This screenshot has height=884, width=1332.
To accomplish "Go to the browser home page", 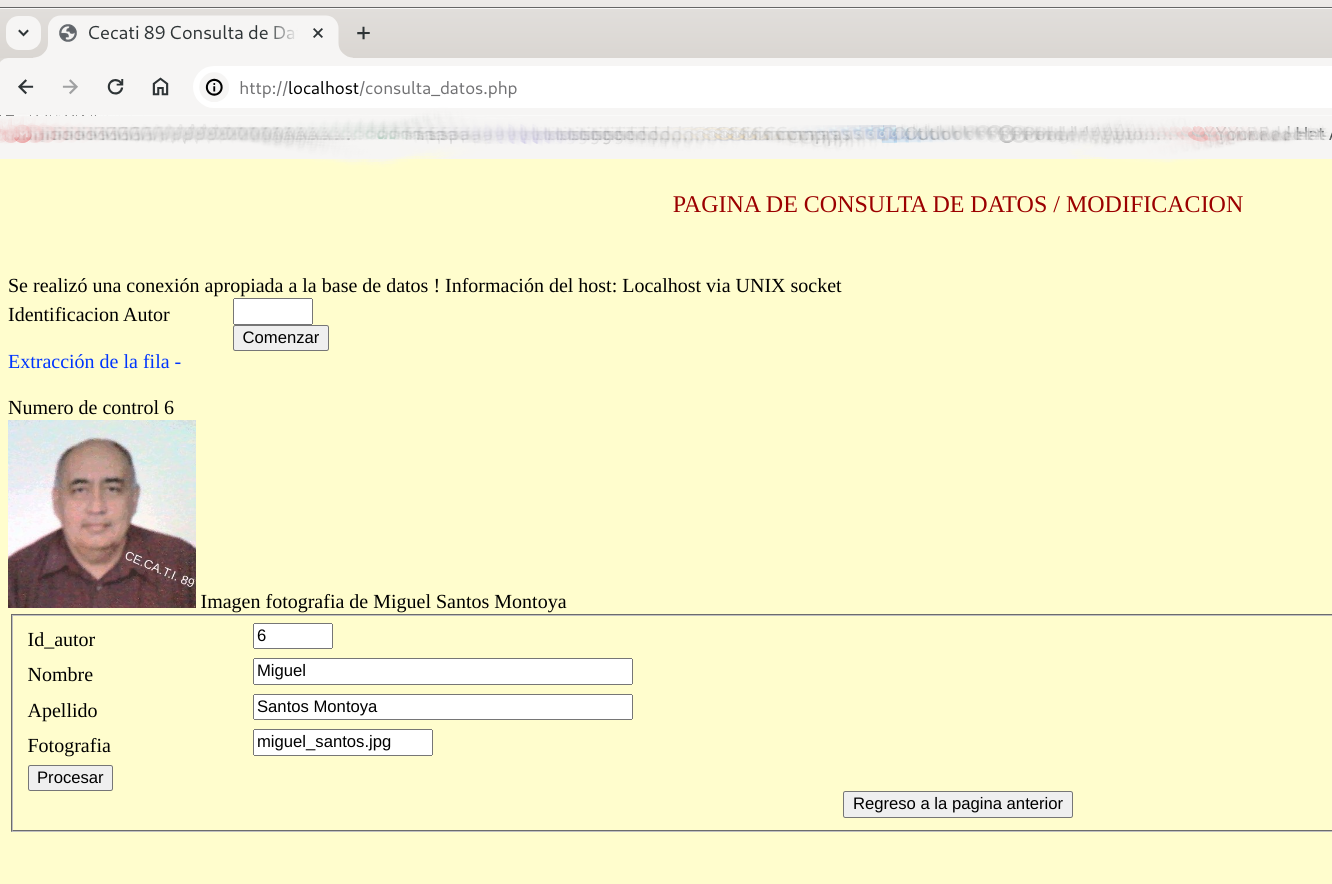I will pos(160,87).
